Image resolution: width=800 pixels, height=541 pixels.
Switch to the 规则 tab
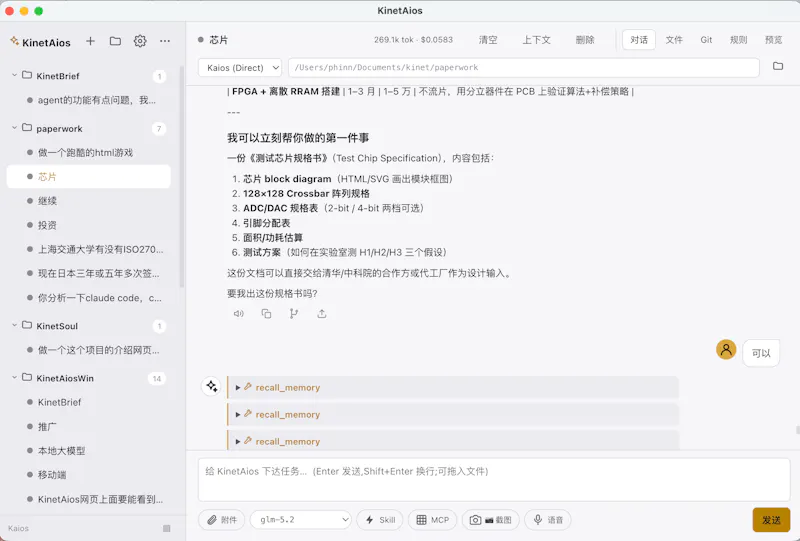(x=738, y=40)
